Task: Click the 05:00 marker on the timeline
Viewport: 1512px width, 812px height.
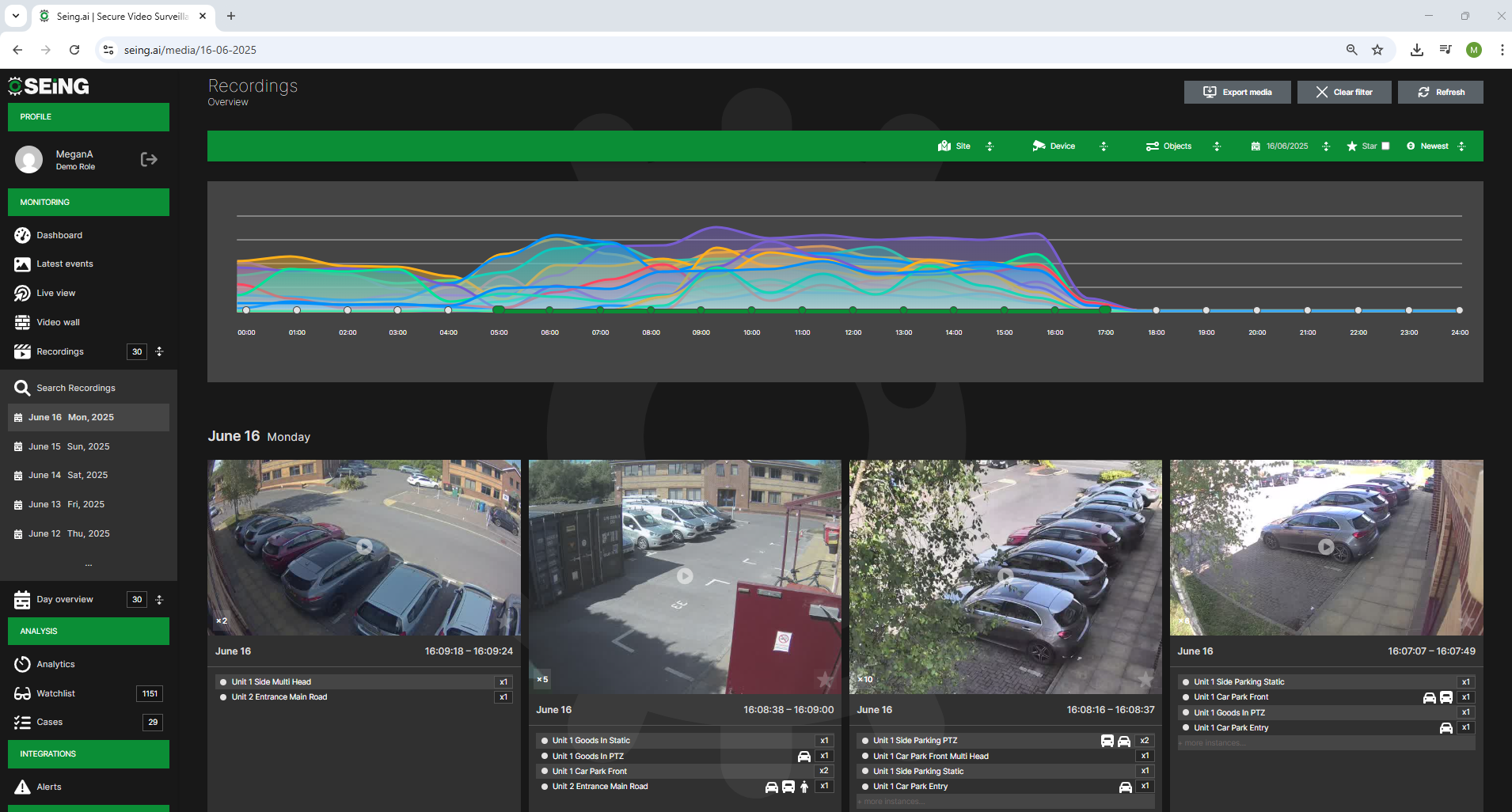Action: (499, 310)
